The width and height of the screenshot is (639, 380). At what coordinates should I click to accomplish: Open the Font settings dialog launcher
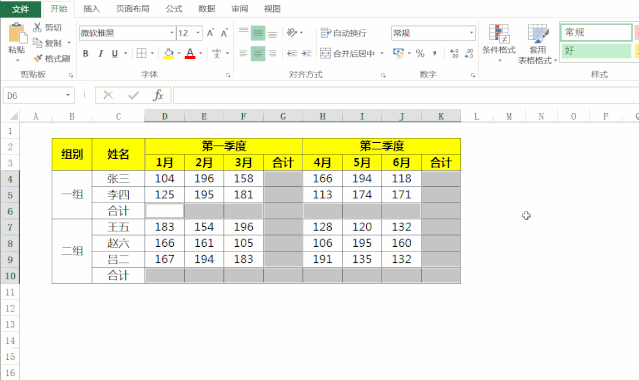point(228,75)
